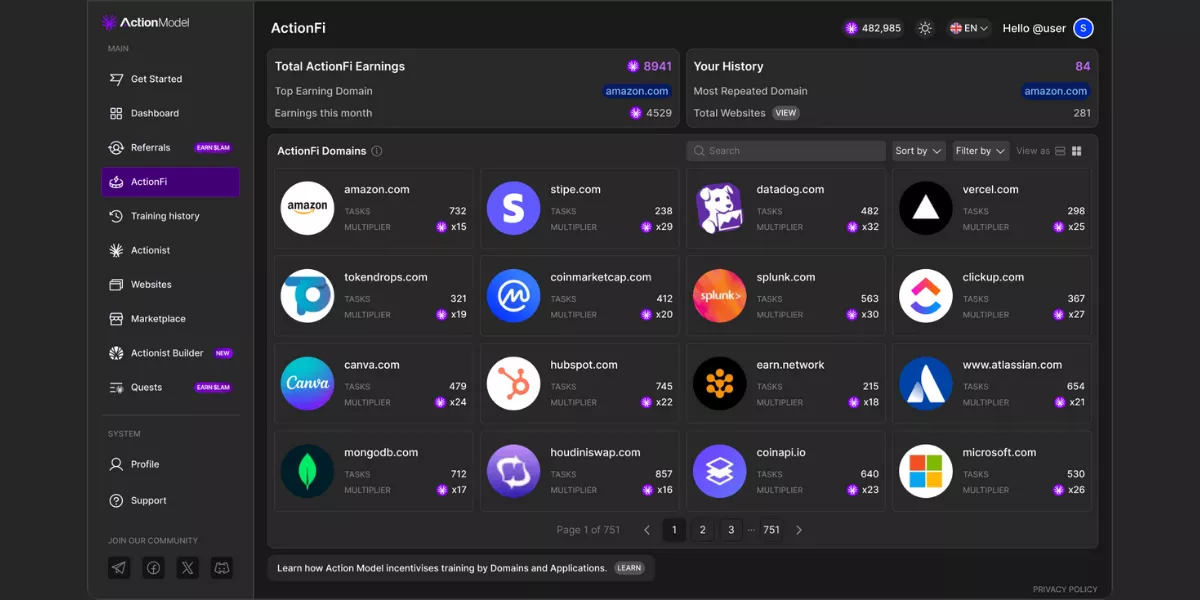Select the hubspot.com domain logo
Screen dimensions: 1200x600
pos(513,384)
